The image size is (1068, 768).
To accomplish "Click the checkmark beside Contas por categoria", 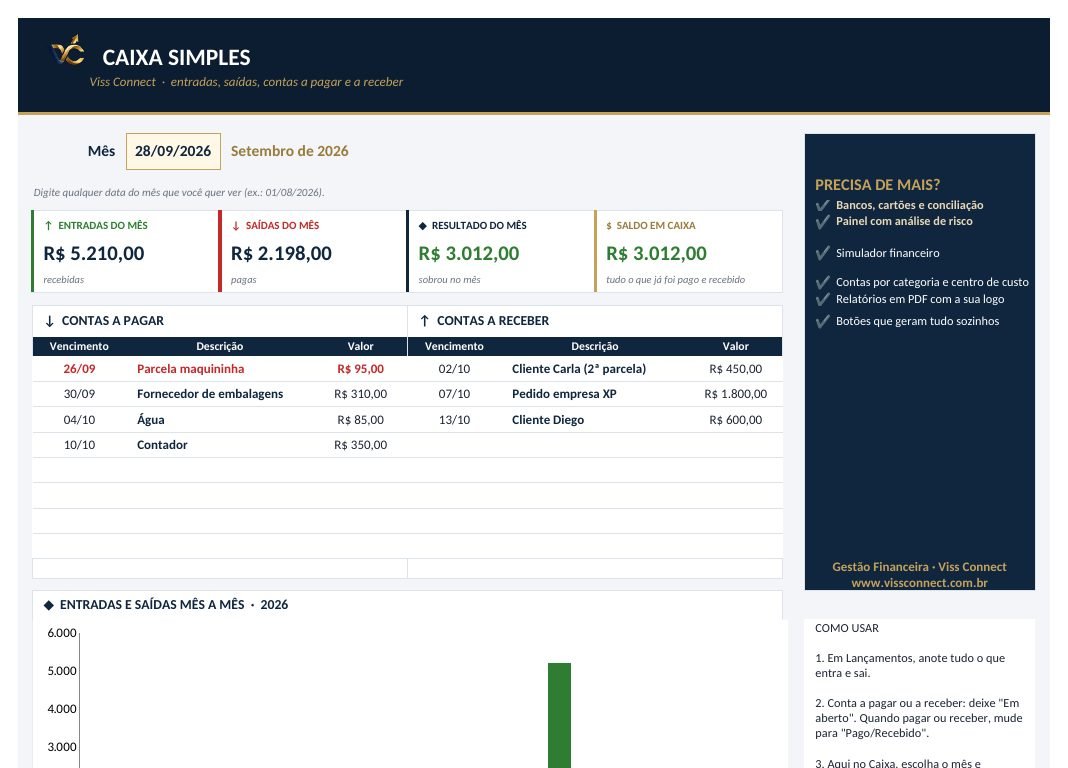I will tap(823, 282).
